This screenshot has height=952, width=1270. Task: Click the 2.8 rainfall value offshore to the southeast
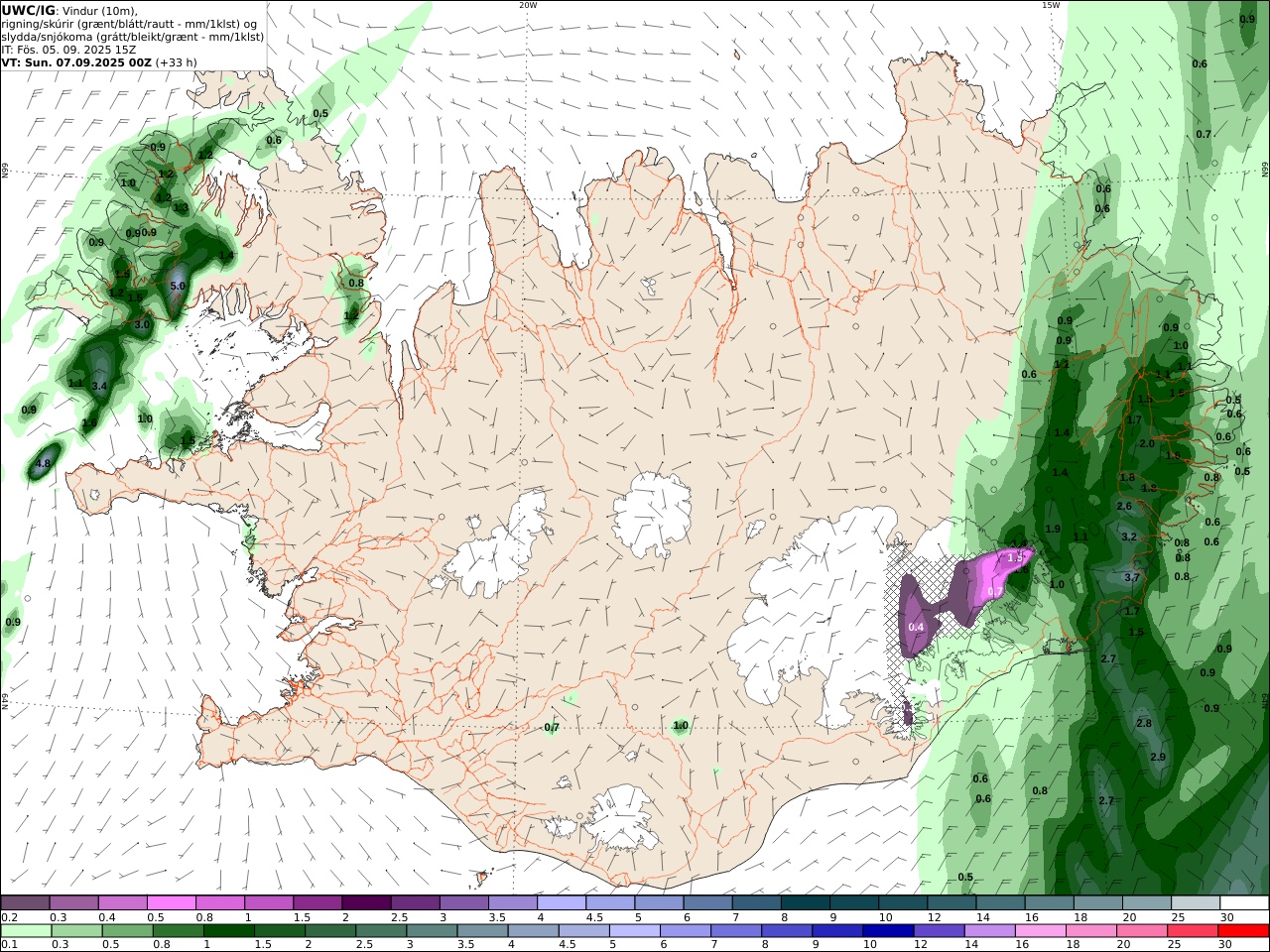pyautogui.click(x=1144, y=723)
